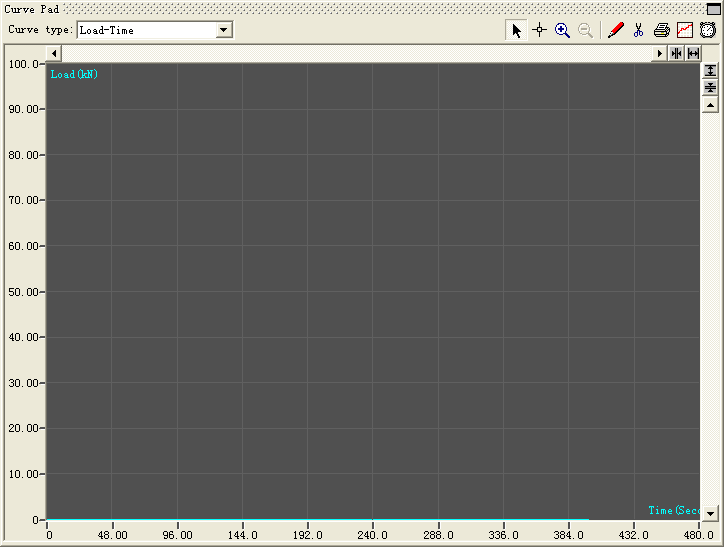Screen dimensions: 724x547
Task: Compress the vertical axis scale
Action: coord(710,88)
